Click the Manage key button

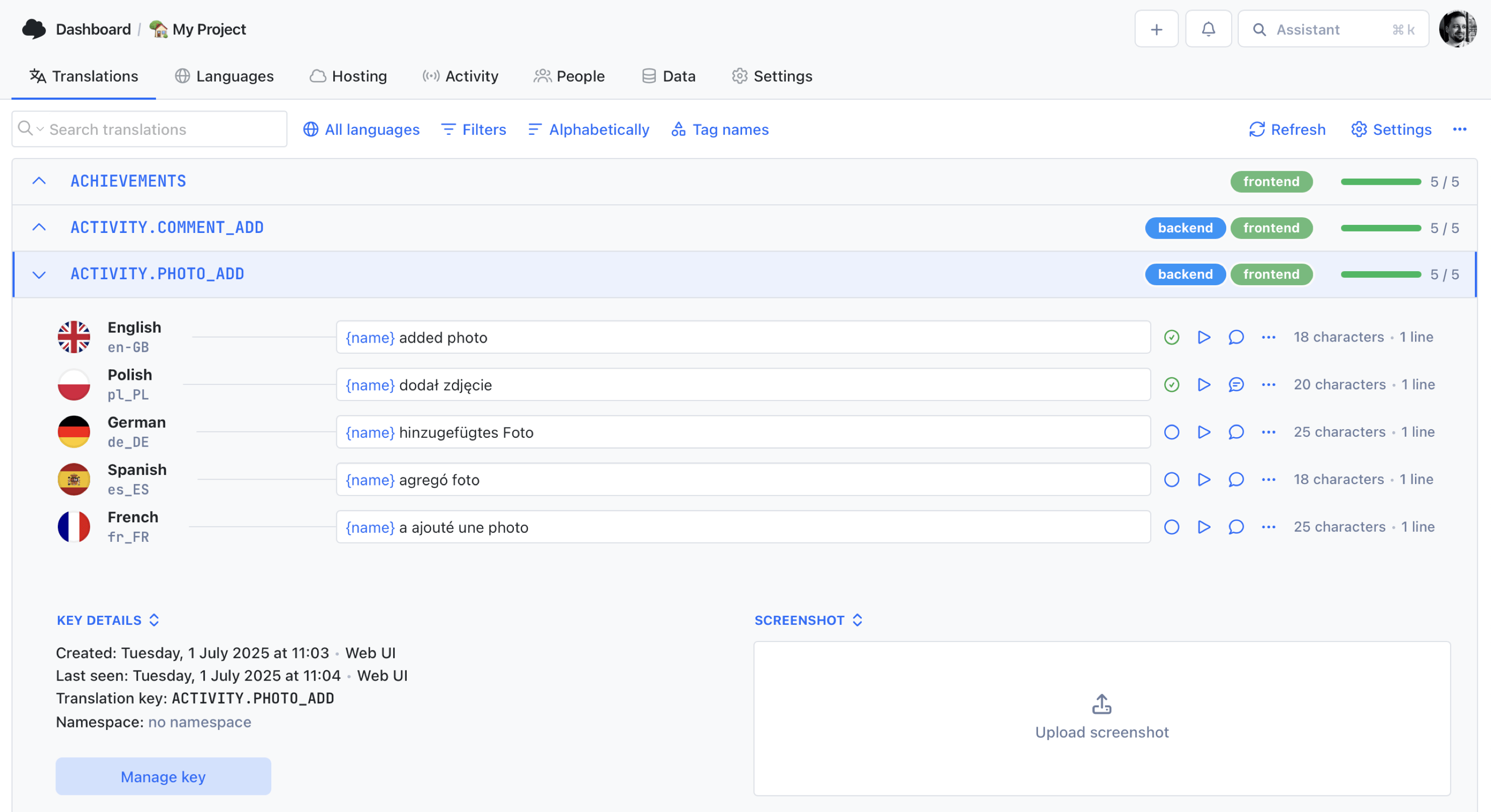coord(163,777)
